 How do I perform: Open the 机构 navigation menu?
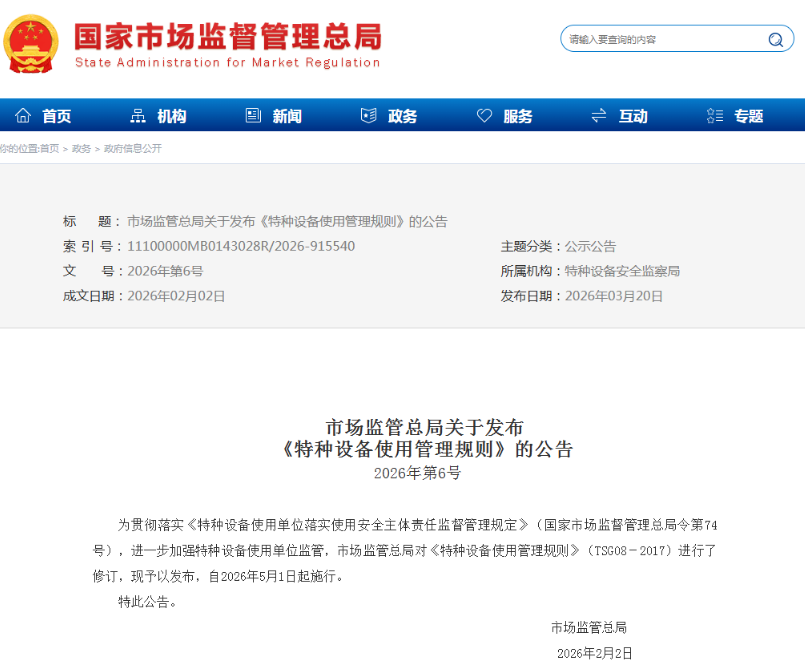pyautogui.click(x=172, y=116)
